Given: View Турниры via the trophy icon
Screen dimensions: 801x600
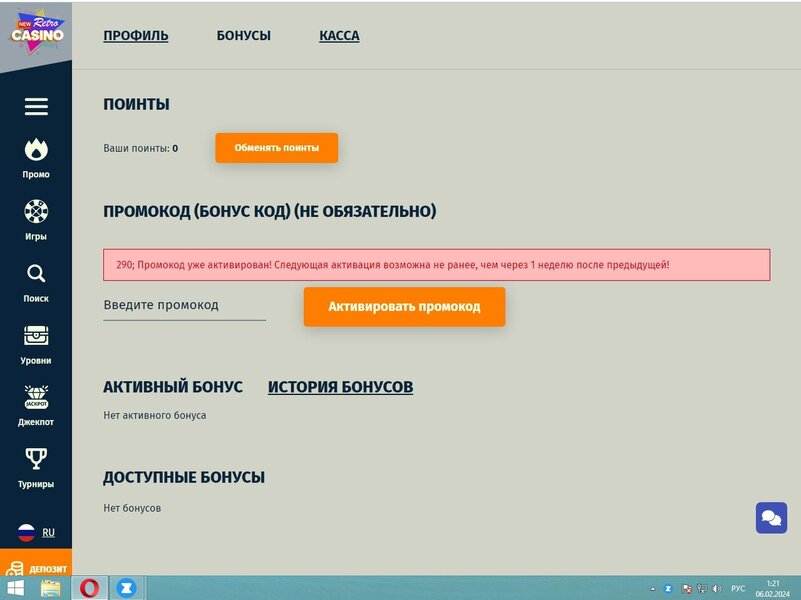Looking at the screenshot, I should click(x=36, y=458).
